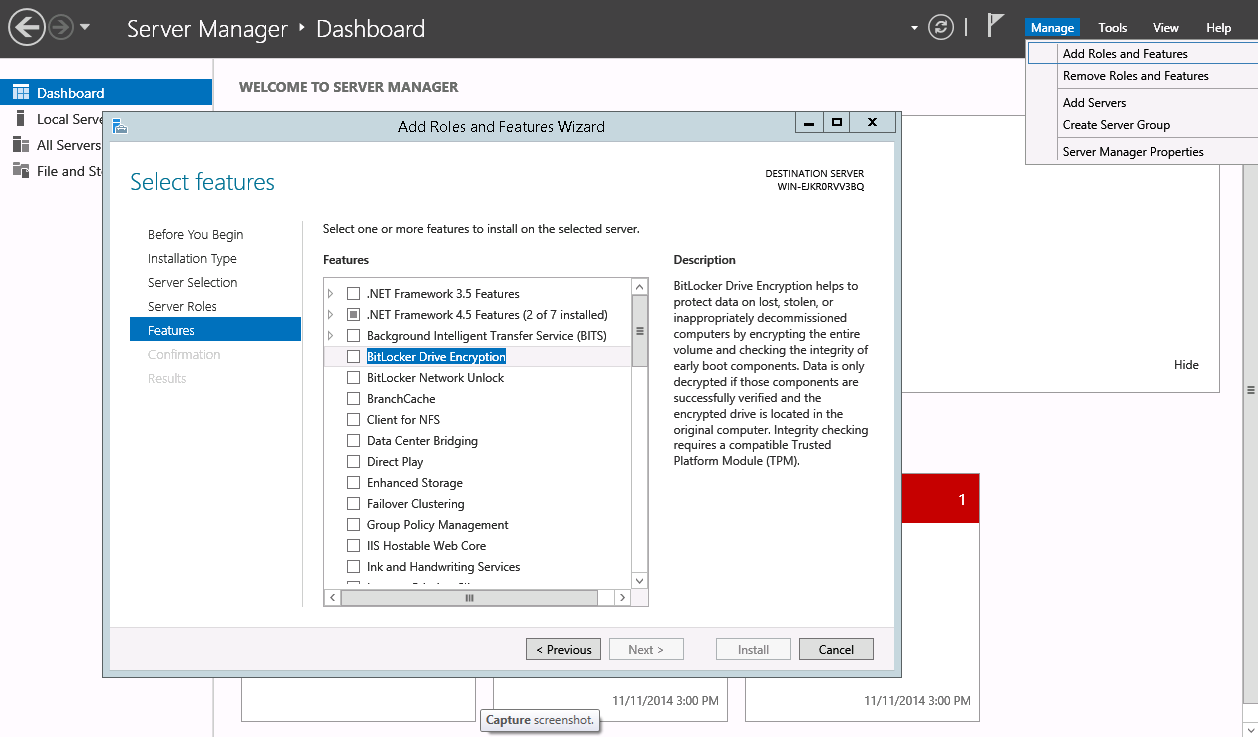The image size is (1258, 739).
Task: Click the forward navigation arrow
Action: (62, 27)
